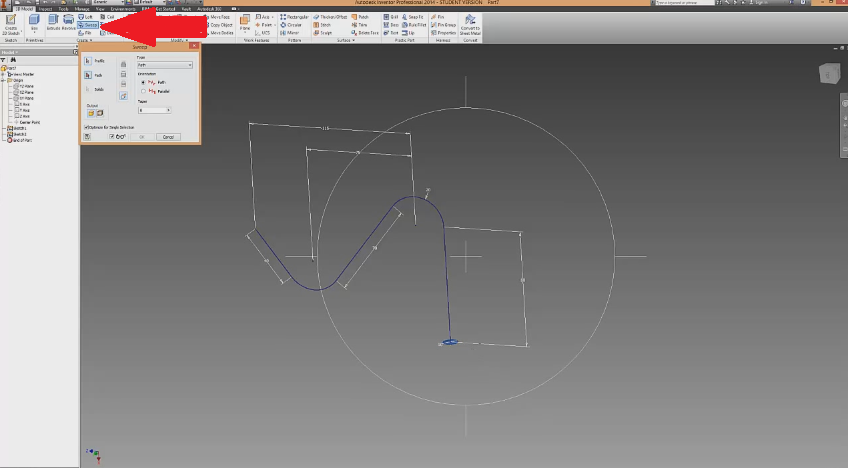This screenshot has height=468, width=848.
Task: Set Sweep output to Solid
Action: pyautogui.click(x=91, y=113)
